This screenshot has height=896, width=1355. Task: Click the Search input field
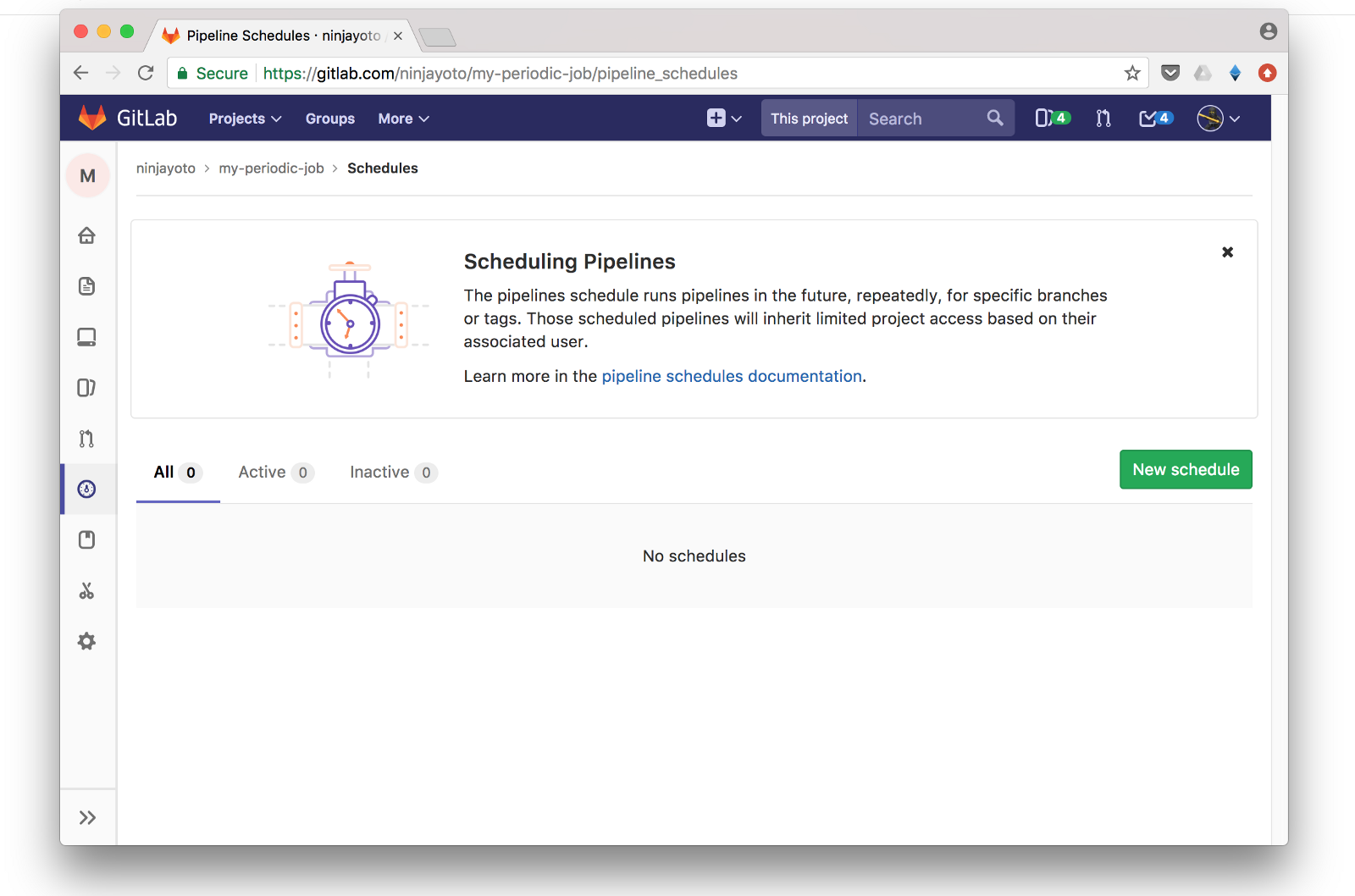(x=923, y=119)
